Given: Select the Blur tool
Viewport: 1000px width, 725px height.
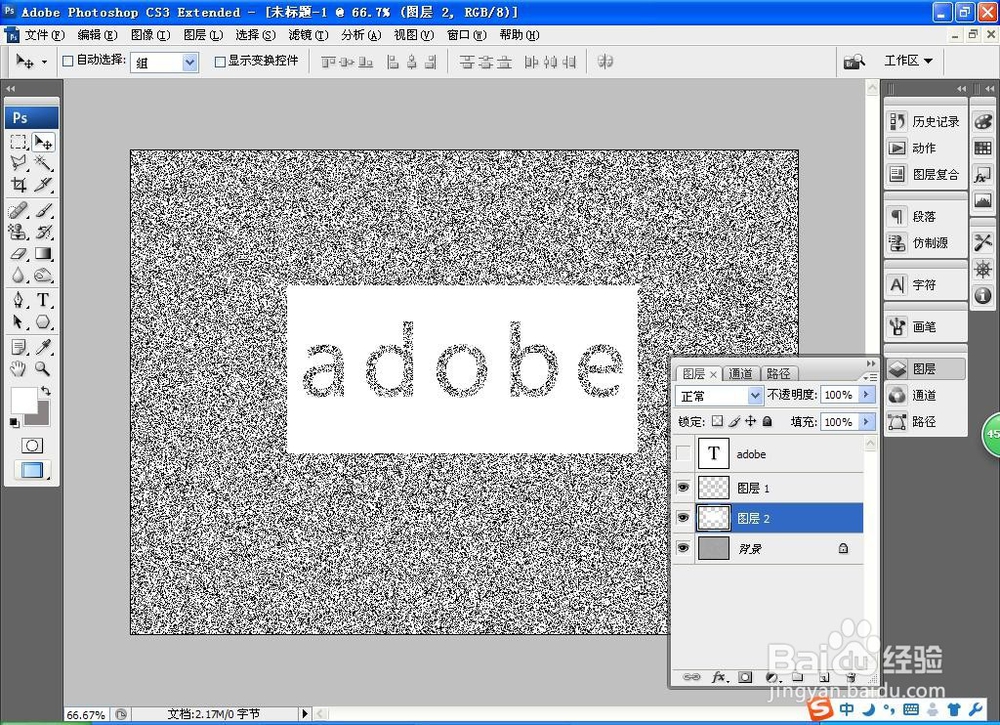Looking at the screenshot, I should [18, 275].
